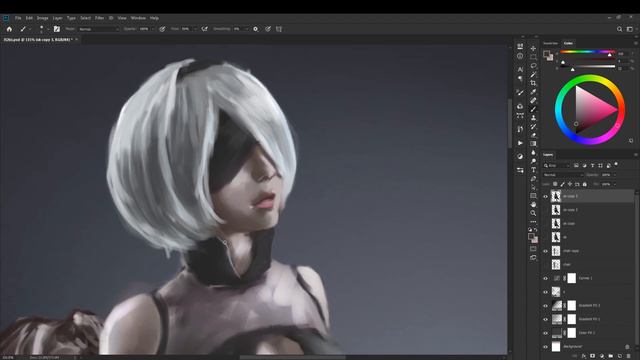Toggle pressure for opacity button
Viewport: 640px width, 360px height.
click(162, 29)
